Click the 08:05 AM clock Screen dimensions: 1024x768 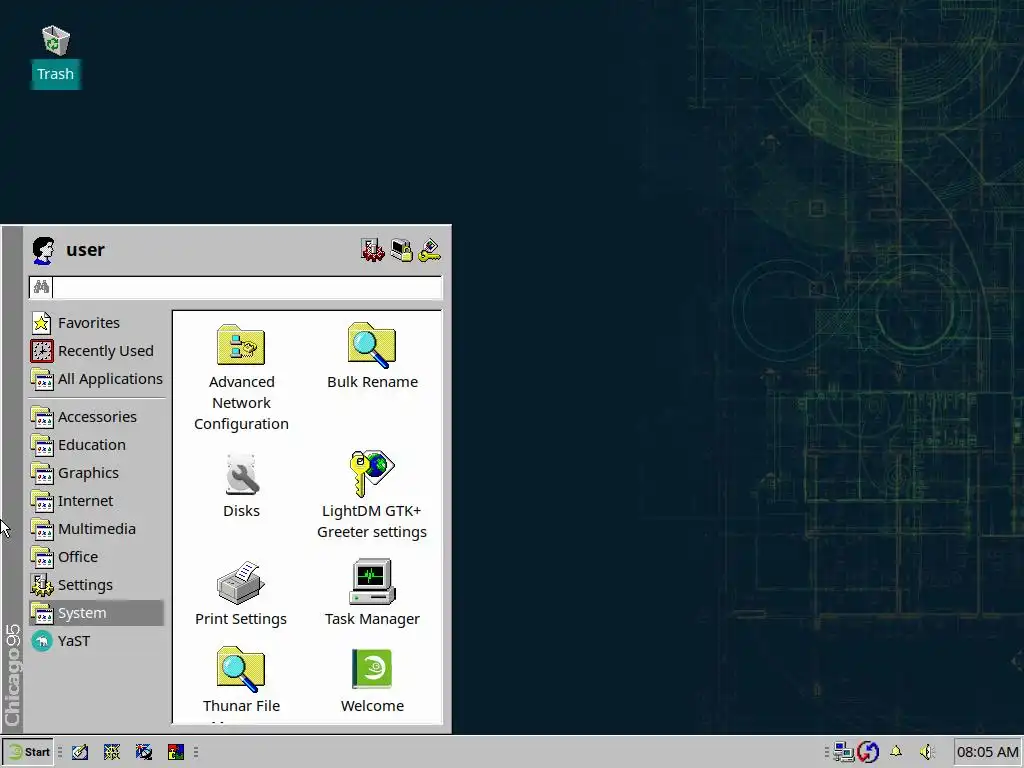pyautogui.click(x=987, y=752)
